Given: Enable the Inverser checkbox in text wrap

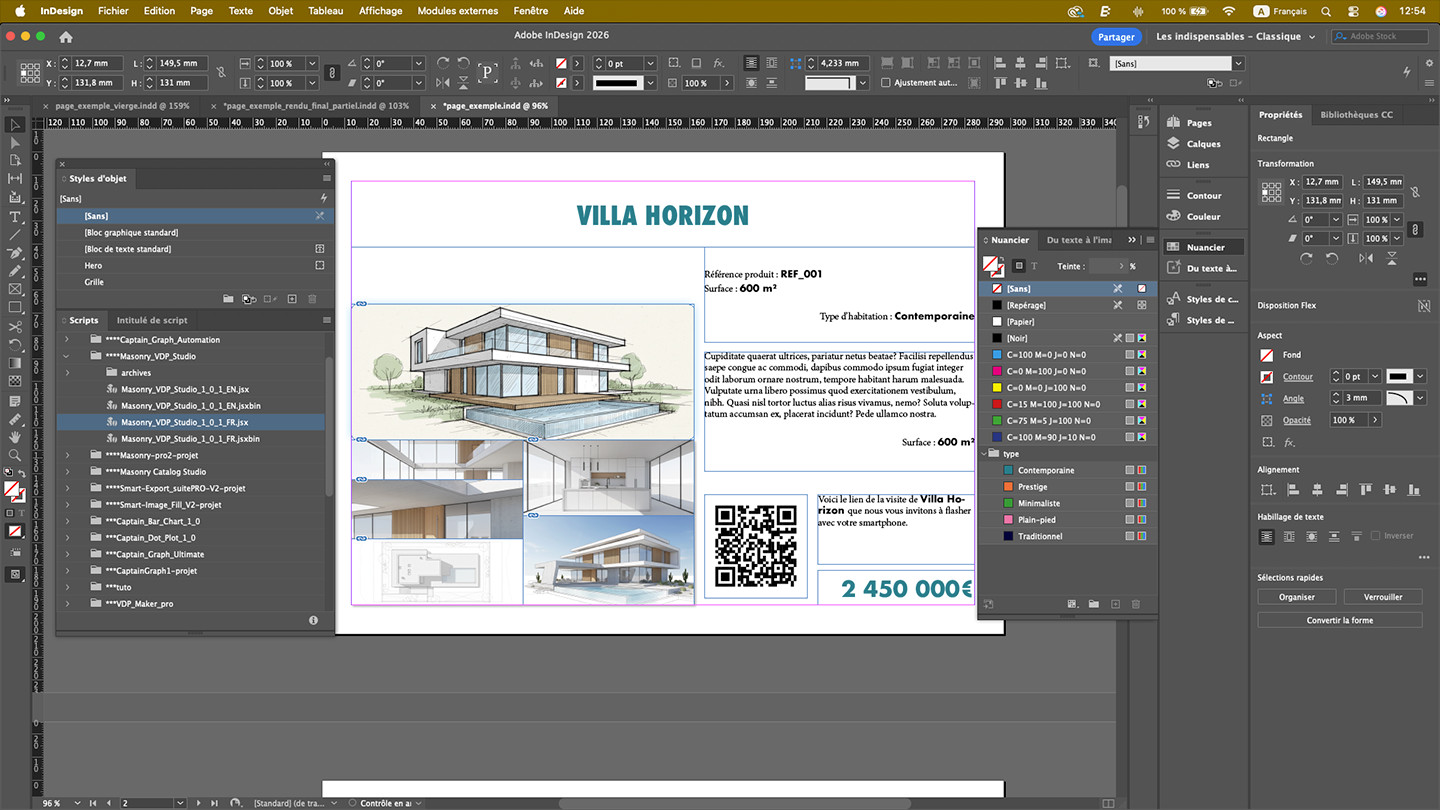Looking at the screenshot, I should [1376, 536].
